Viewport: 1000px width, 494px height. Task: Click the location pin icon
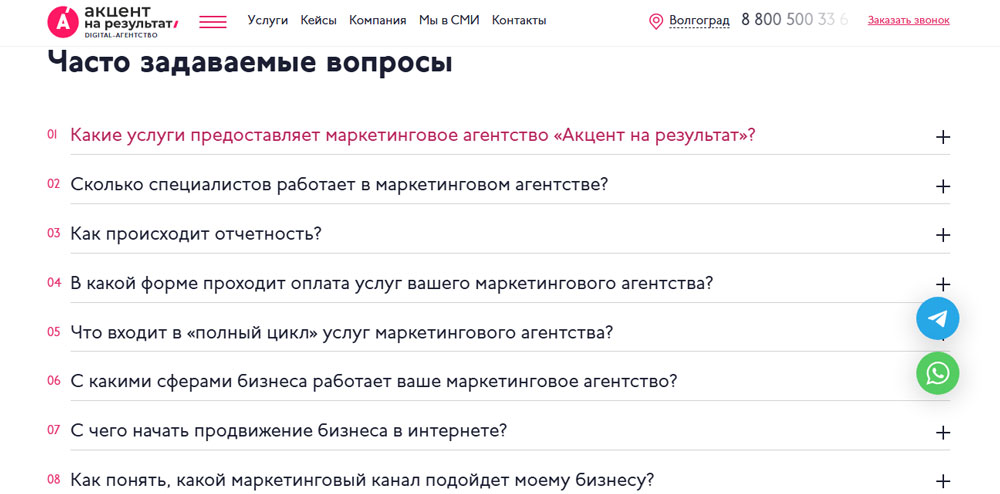click(656, 22)
